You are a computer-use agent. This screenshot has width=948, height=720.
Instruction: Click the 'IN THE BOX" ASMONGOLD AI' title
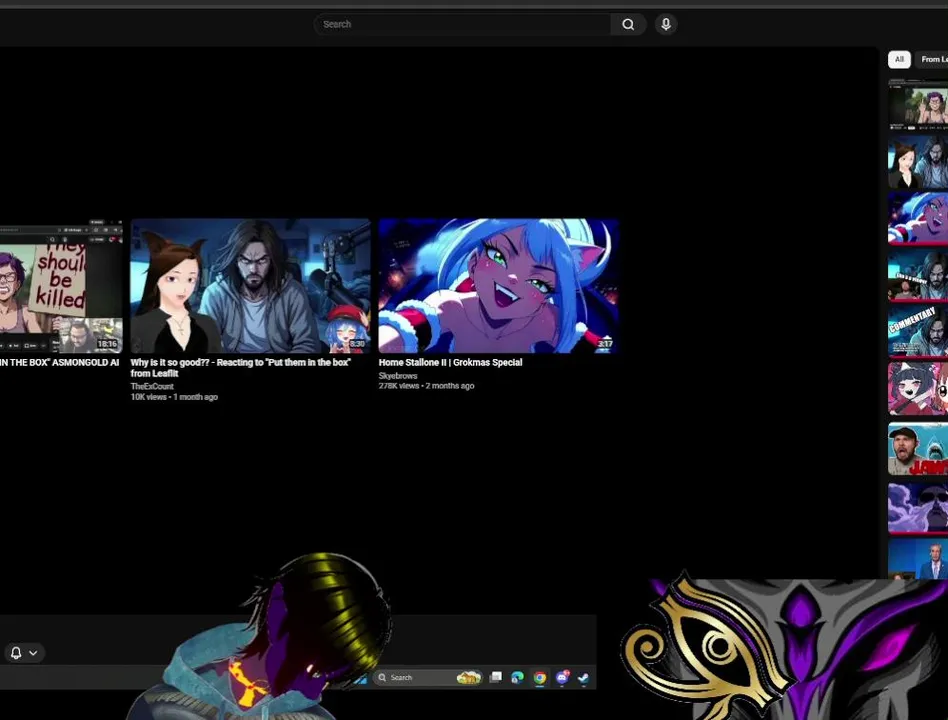[x=59, y=362]
